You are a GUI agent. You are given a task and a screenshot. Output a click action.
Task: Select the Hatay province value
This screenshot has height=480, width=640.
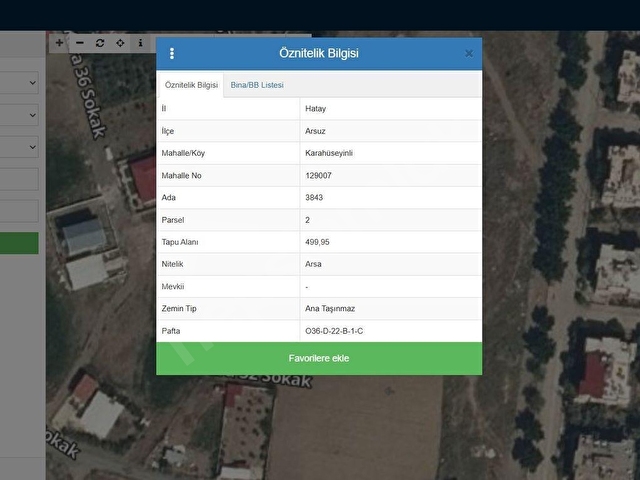(316, 109)
